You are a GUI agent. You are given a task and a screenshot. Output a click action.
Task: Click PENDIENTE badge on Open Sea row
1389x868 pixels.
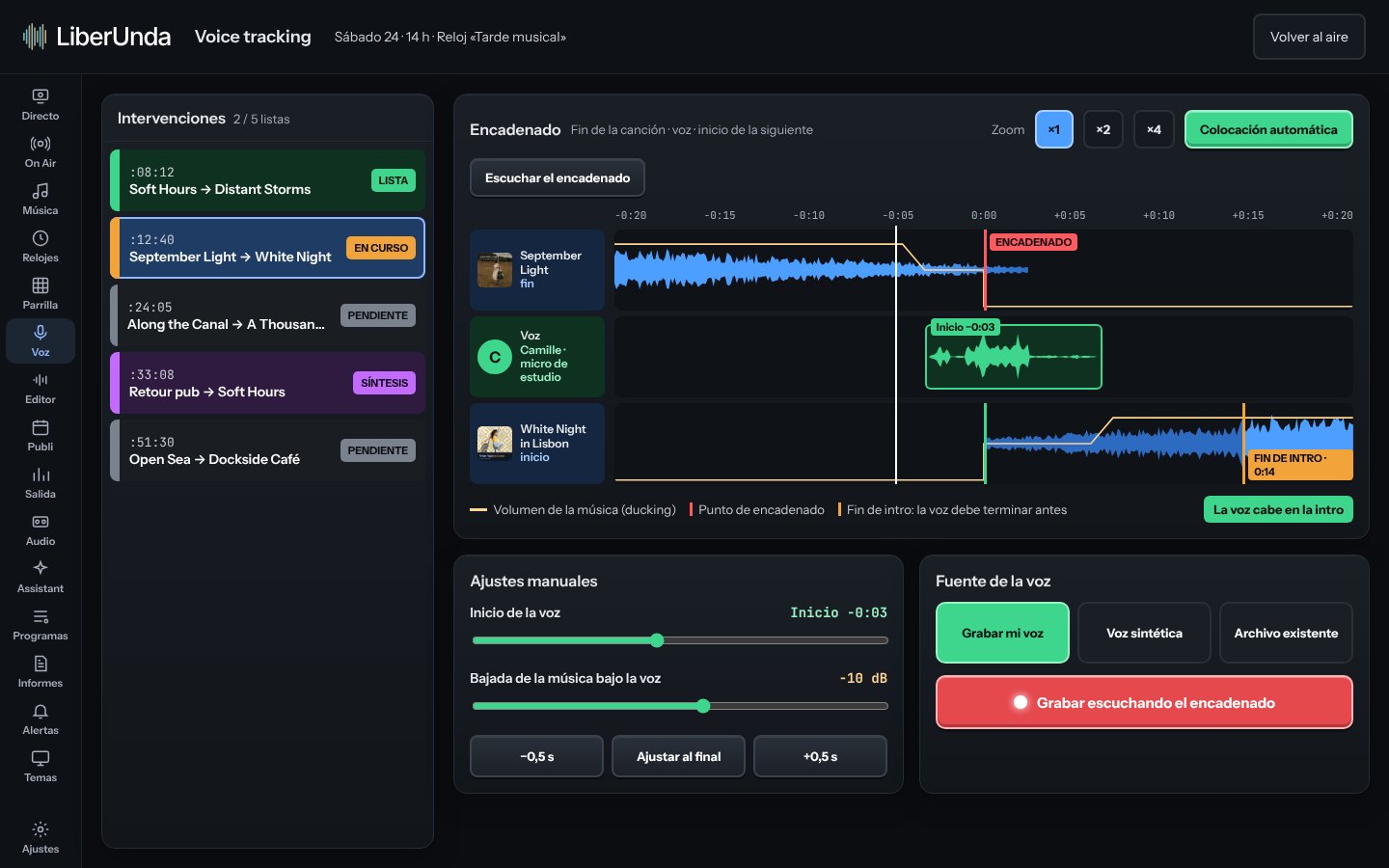tap(378, 450)
